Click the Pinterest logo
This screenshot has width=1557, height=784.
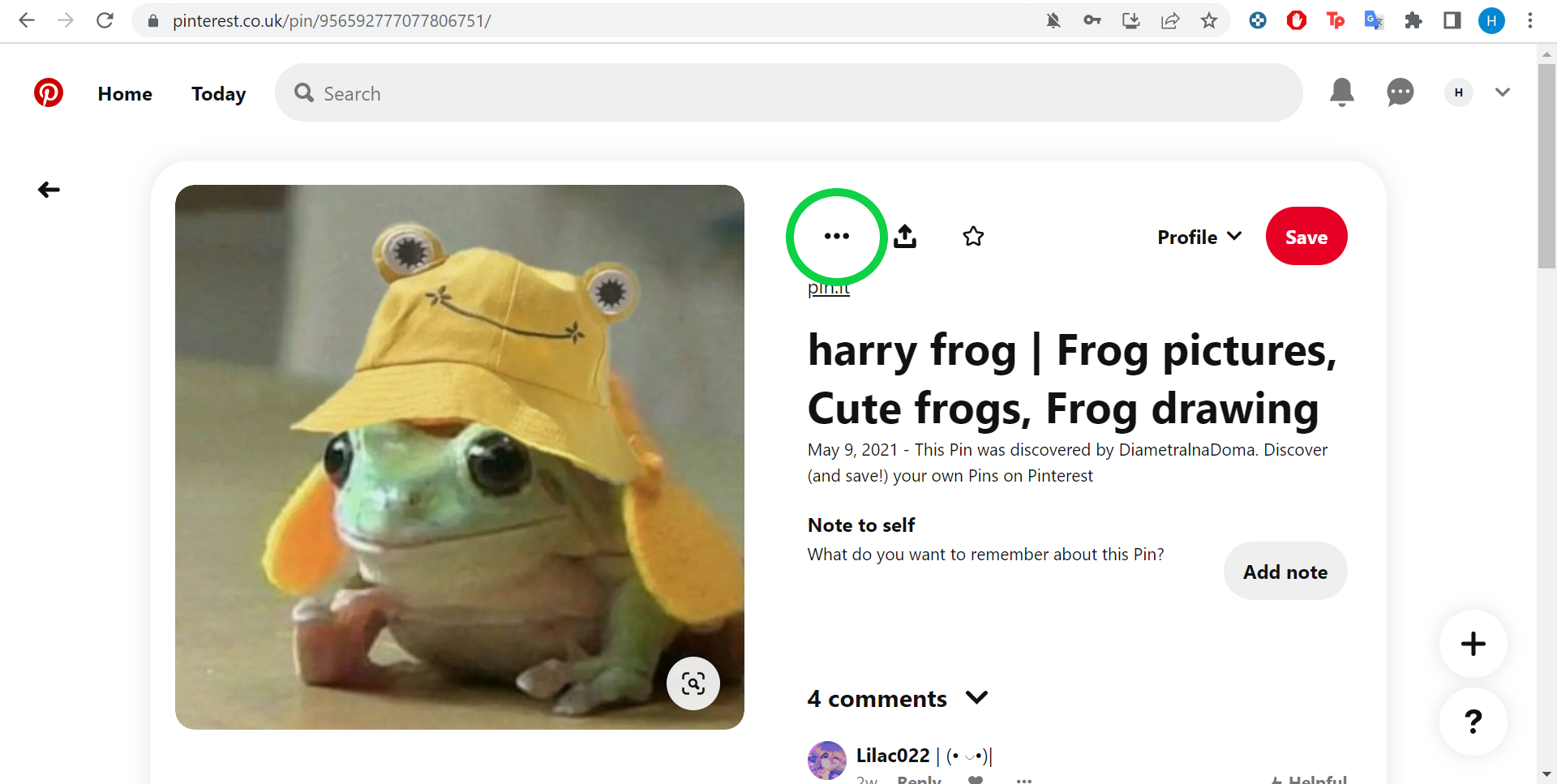[x=49, y=92]
